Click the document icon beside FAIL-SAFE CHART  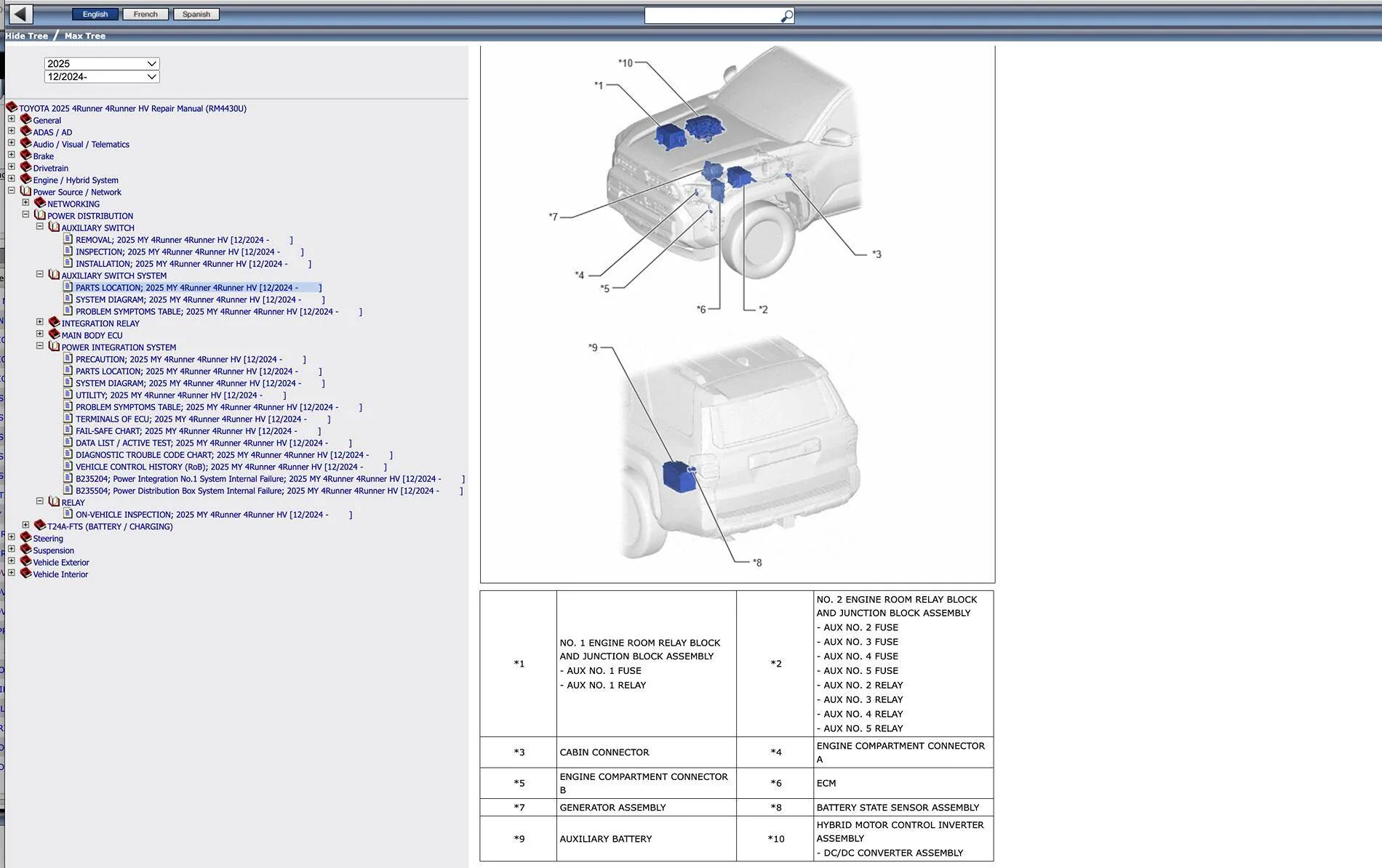click(68, 430)
